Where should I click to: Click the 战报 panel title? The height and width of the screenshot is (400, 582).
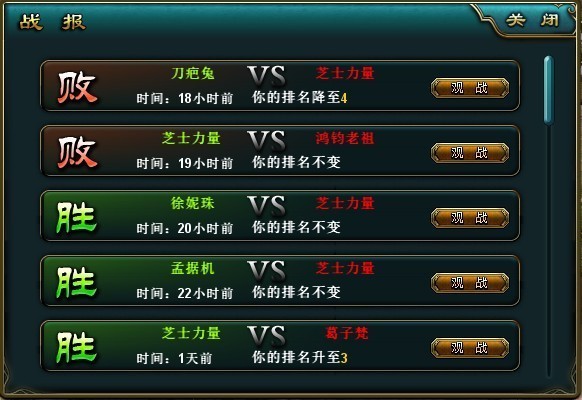pos(52,22)
